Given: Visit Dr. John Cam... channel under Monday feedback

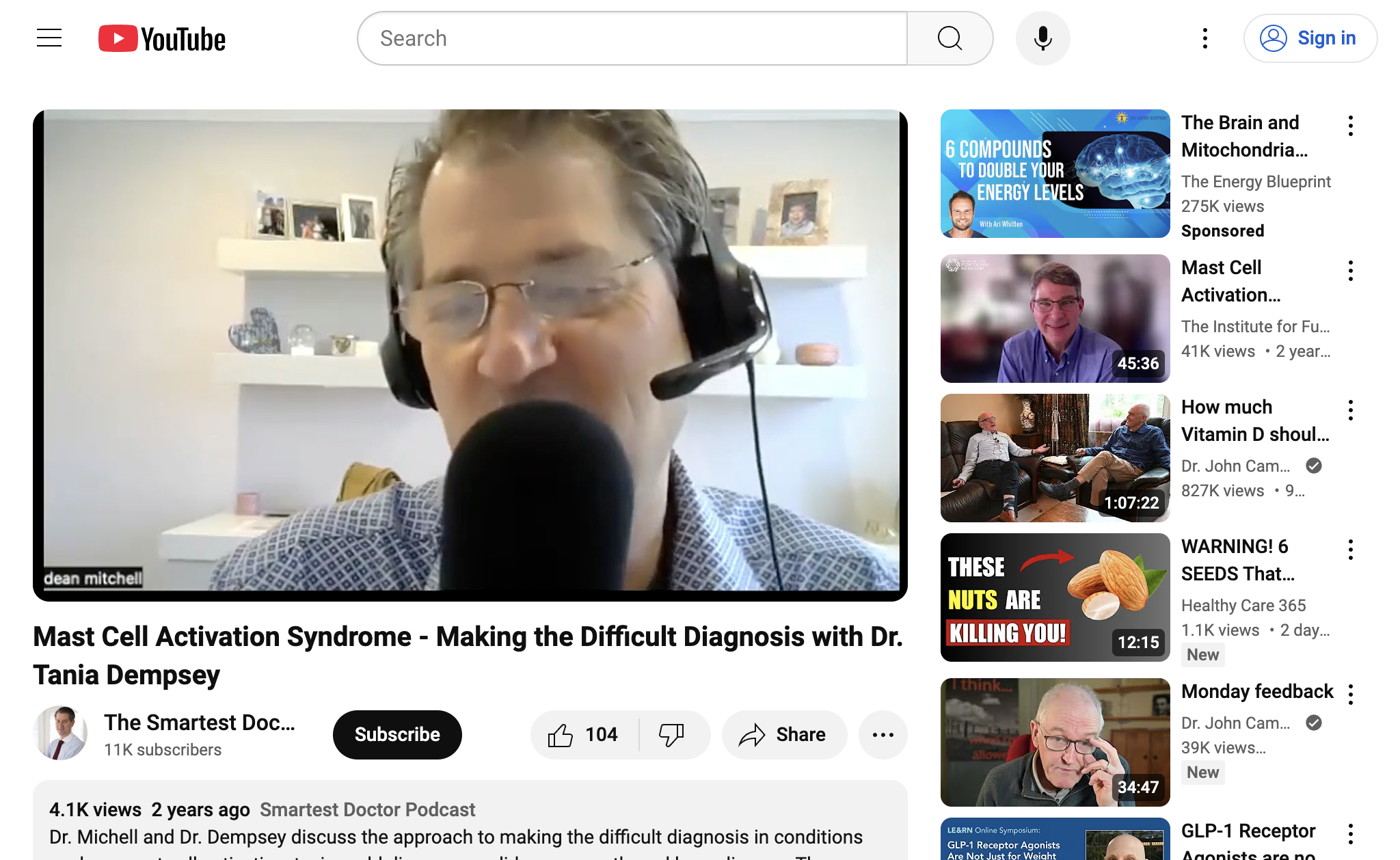Looking at the screenshot, I should coord(1235,723).
